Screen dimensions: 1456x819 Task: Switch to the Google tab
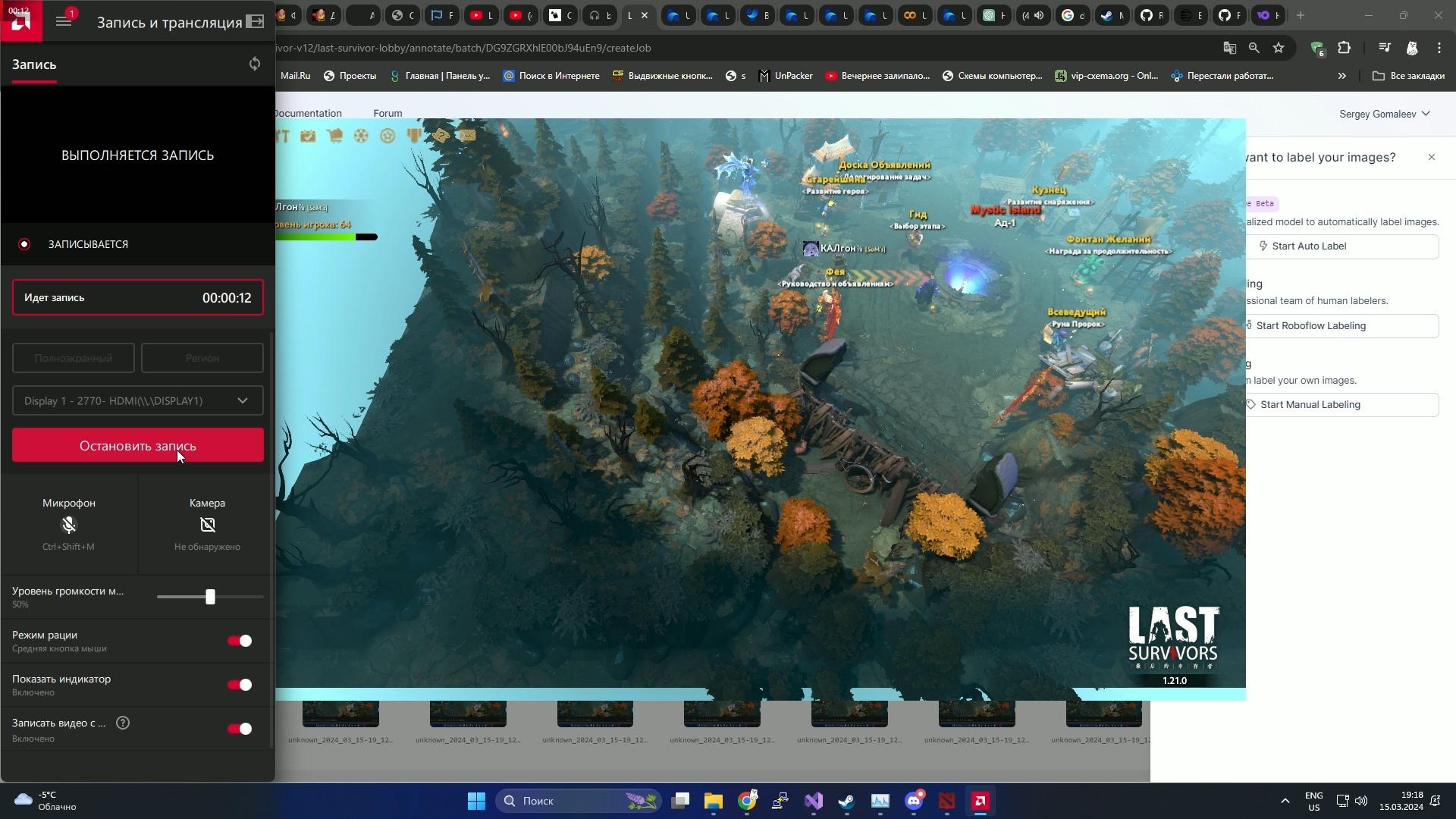tap(1072, 15)
